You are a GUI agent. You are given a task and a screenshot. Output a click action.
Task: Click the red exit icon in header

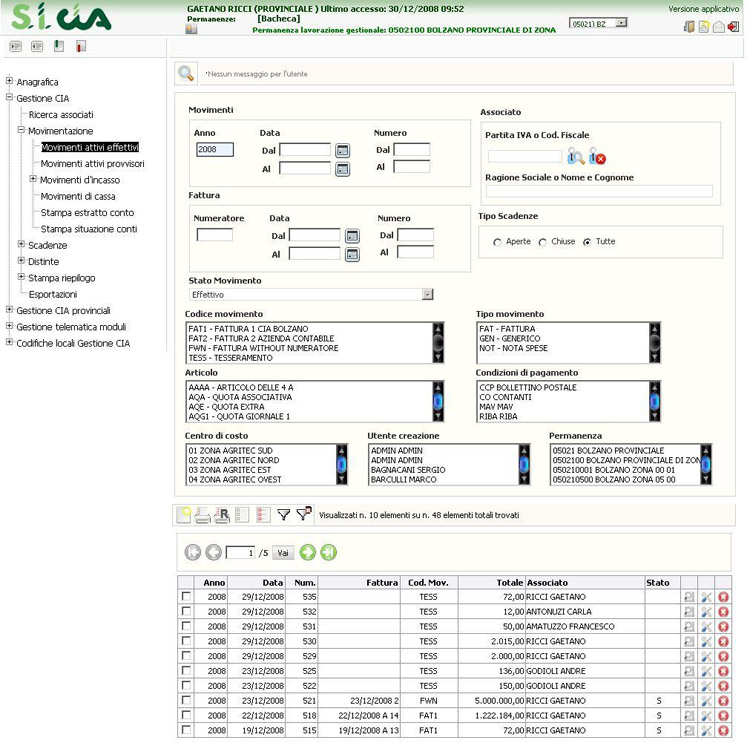[733, 27]
